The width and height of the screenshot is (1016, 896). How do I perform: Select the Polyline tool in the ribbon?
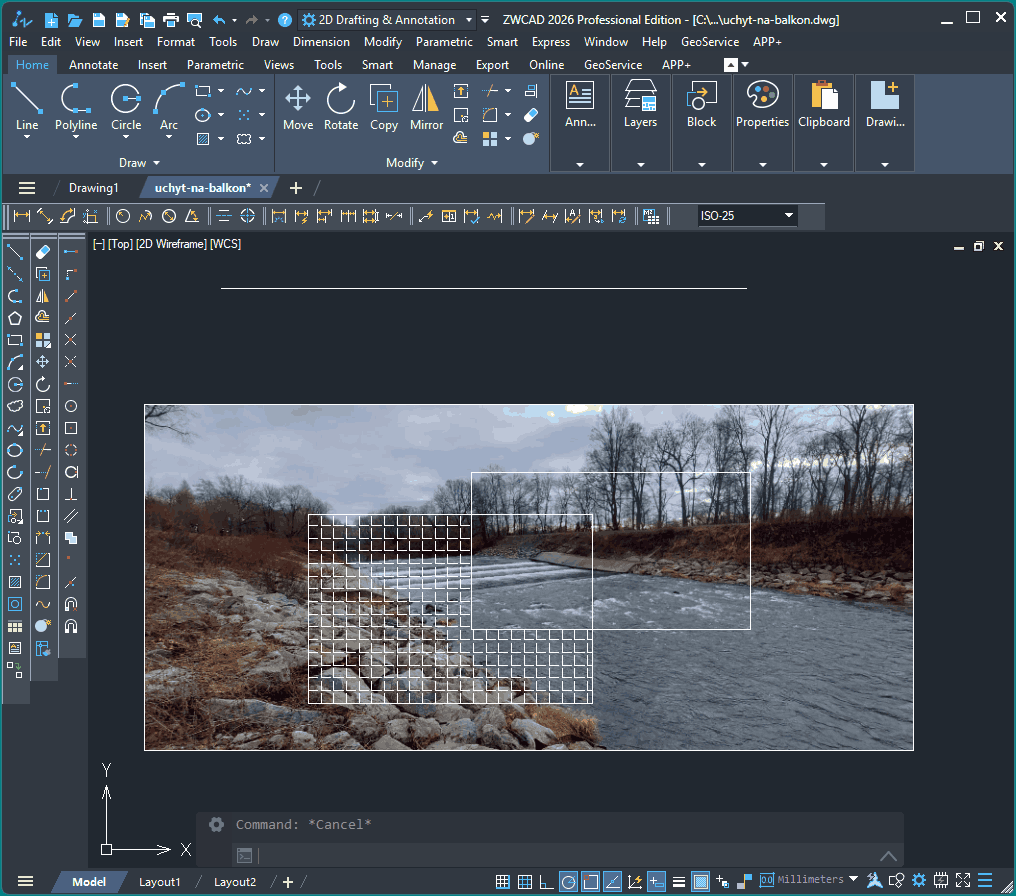click(76, 107)
